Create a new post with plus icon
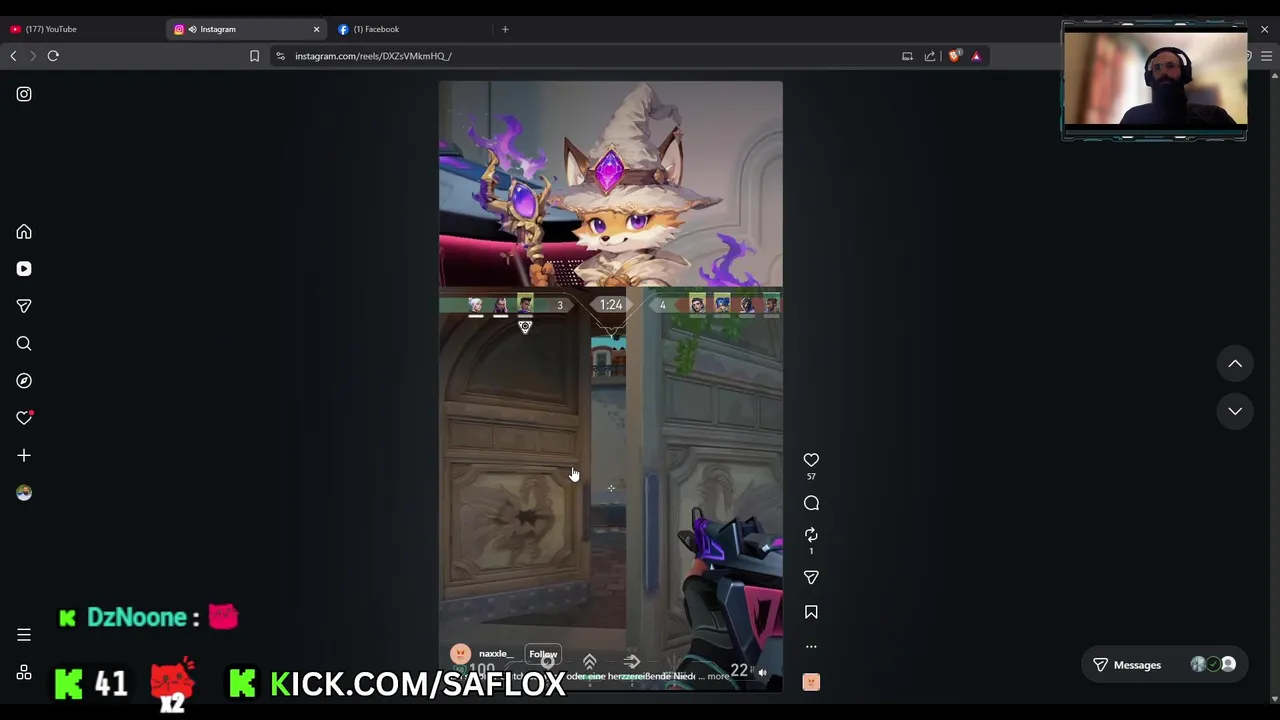This screenshot has height=720, width=1280. point(24,456)
